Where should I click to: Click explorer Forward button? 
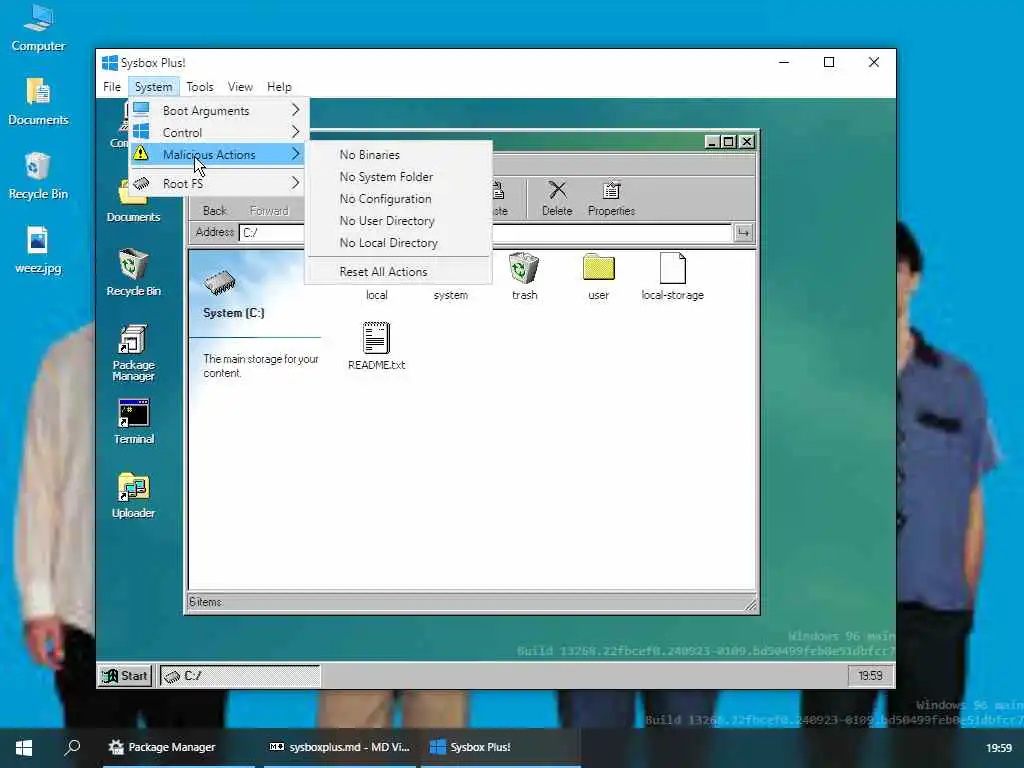pyautogui.click(x=269, y=210)
